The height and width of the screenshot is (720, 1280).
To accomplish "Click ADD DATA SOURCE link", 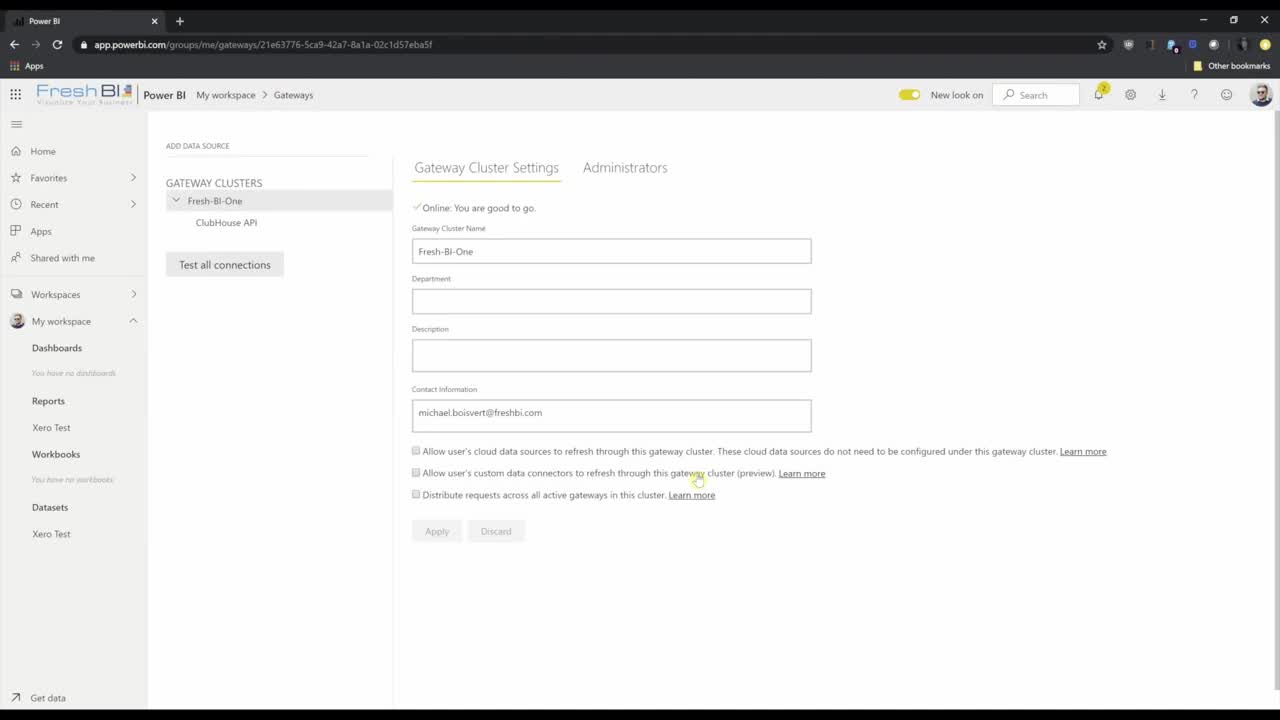I will click(198, 146).
